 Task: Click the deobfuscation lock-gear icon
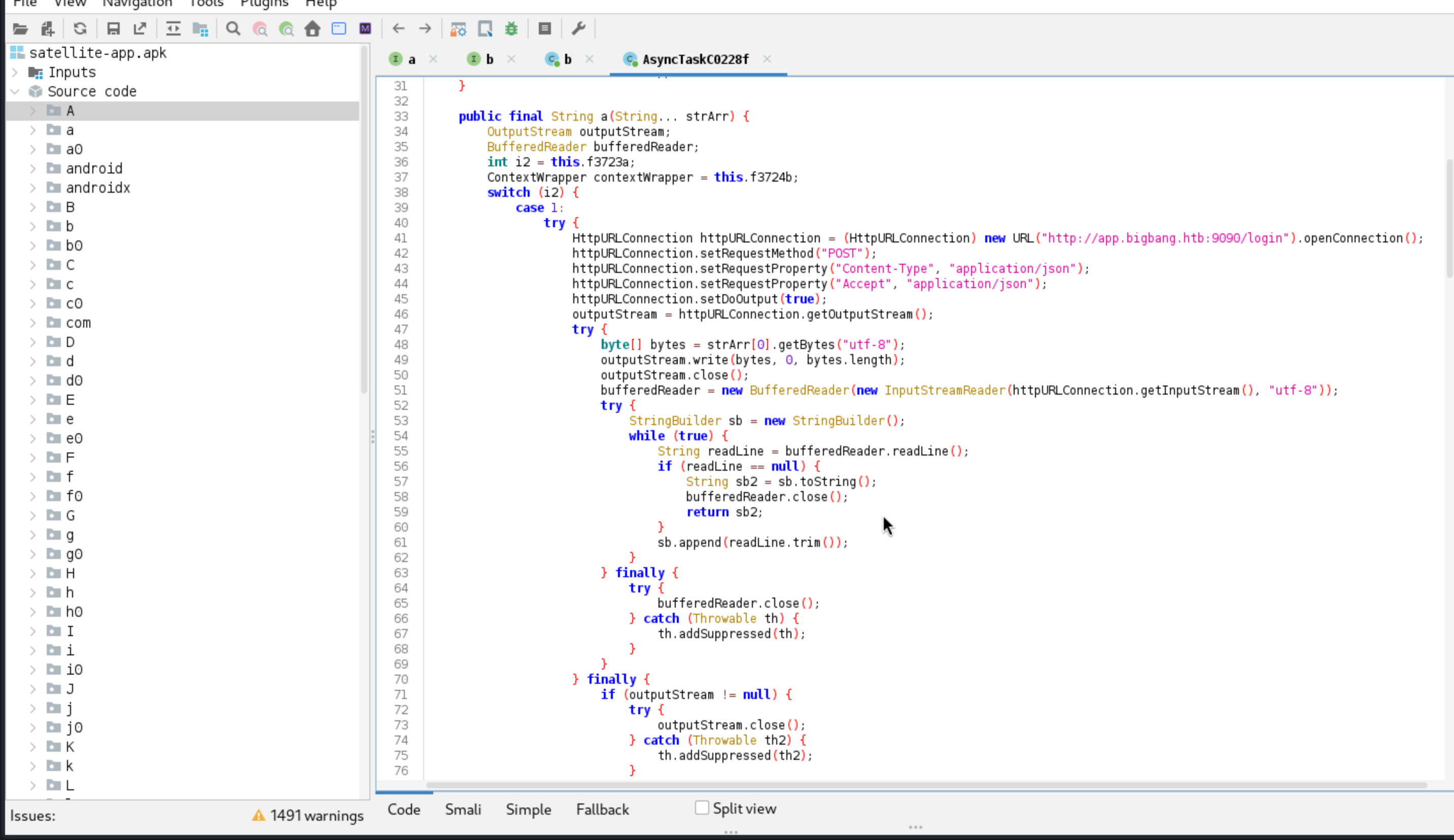[x=458, y=28]
